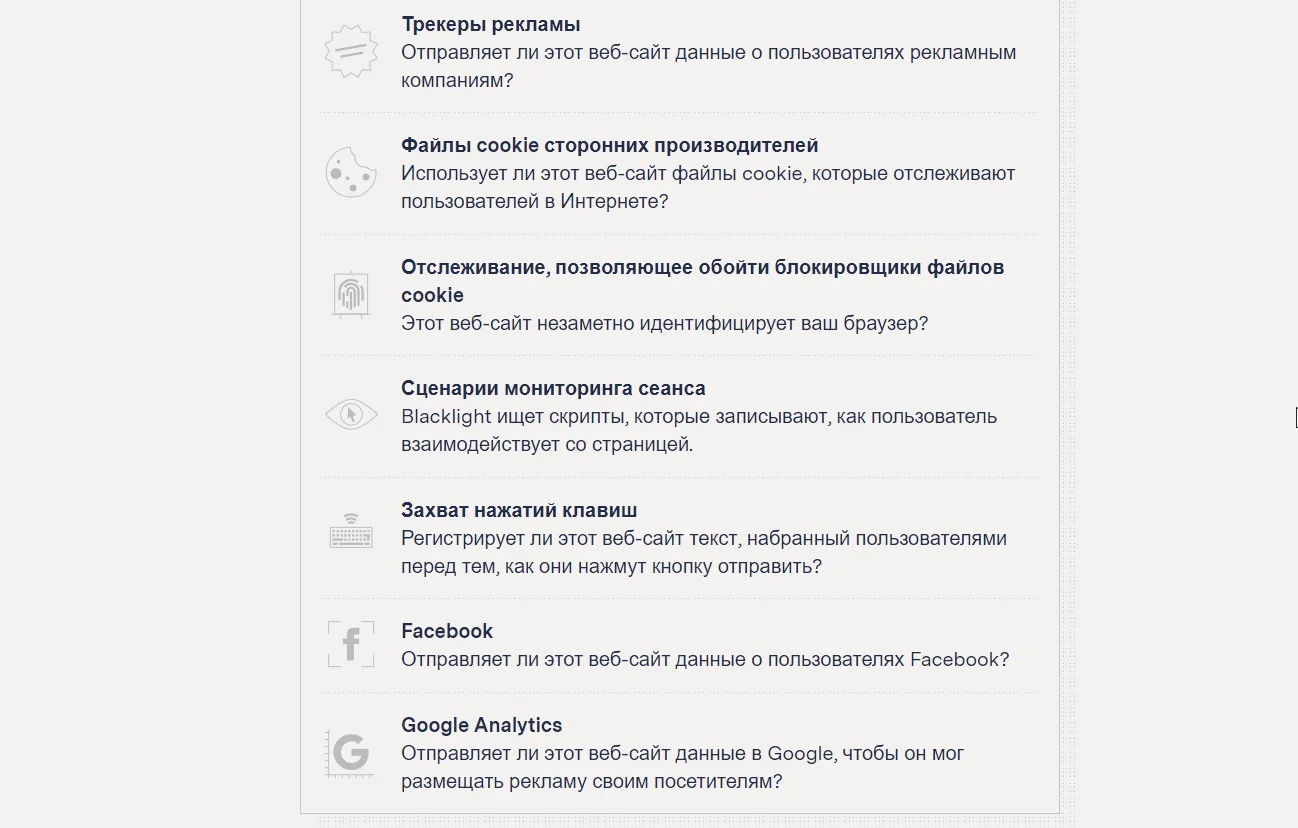Click the ad trackers badge icon
Viewport: 1298px width, 828px height.
point(351,52)
